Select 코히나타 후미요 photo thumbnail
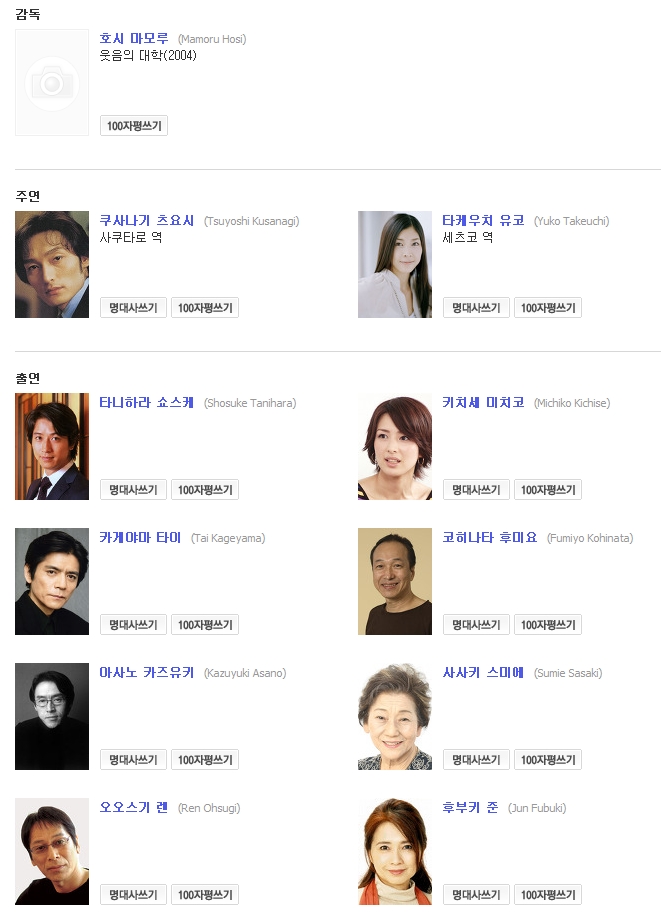 (395, 581)
